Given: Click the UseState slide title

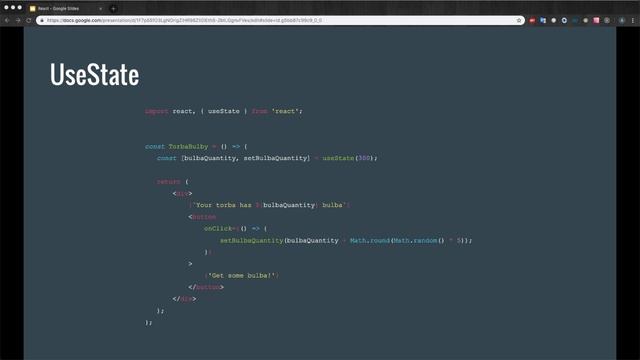Looking at the screenshot, I should pos(94,74).
